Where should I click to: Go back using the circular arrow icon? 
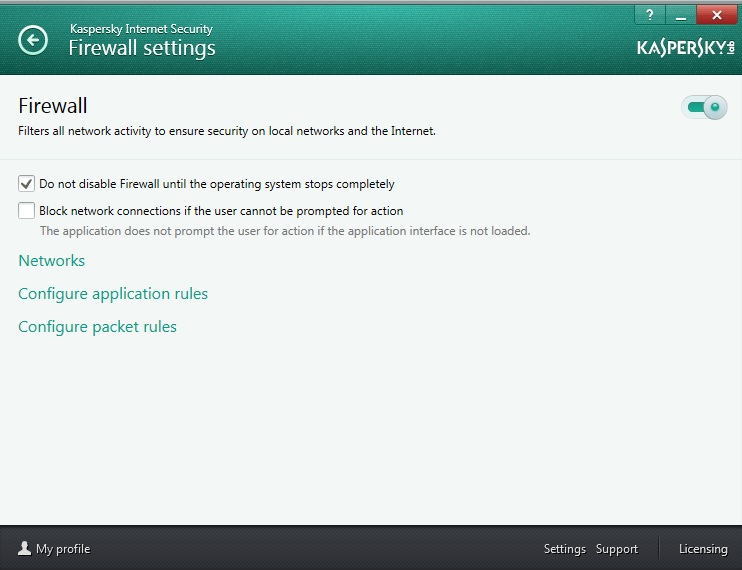point(33,40)
